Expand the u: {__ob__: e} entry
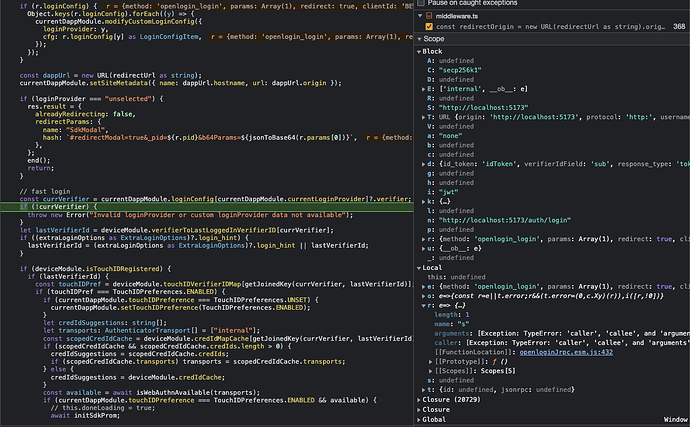This screenshot has width=690, height=427. [x=423, y=249]
